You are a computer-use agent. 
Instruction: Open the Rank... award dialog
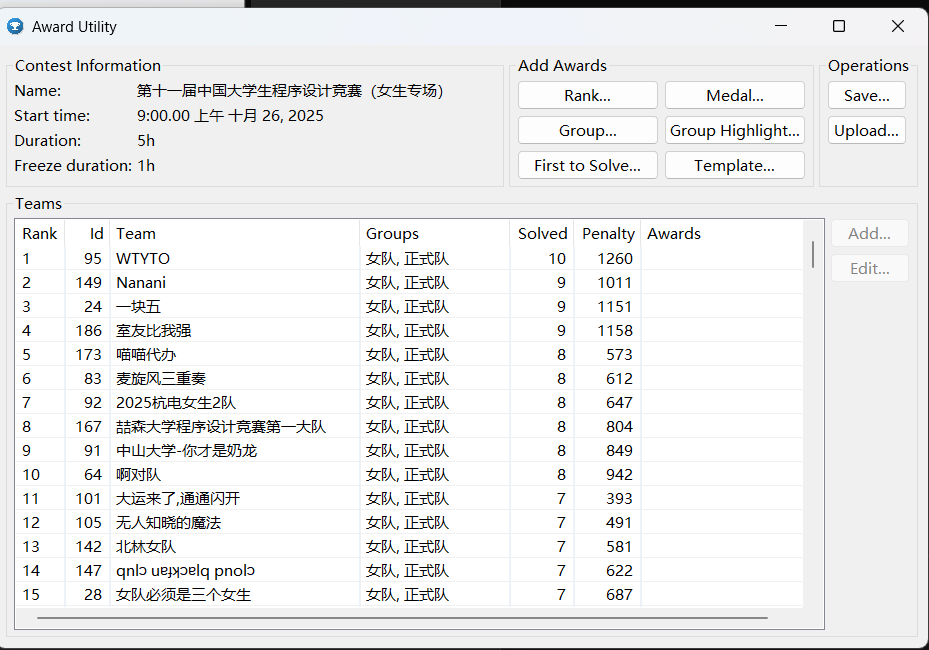pos(587,96)
